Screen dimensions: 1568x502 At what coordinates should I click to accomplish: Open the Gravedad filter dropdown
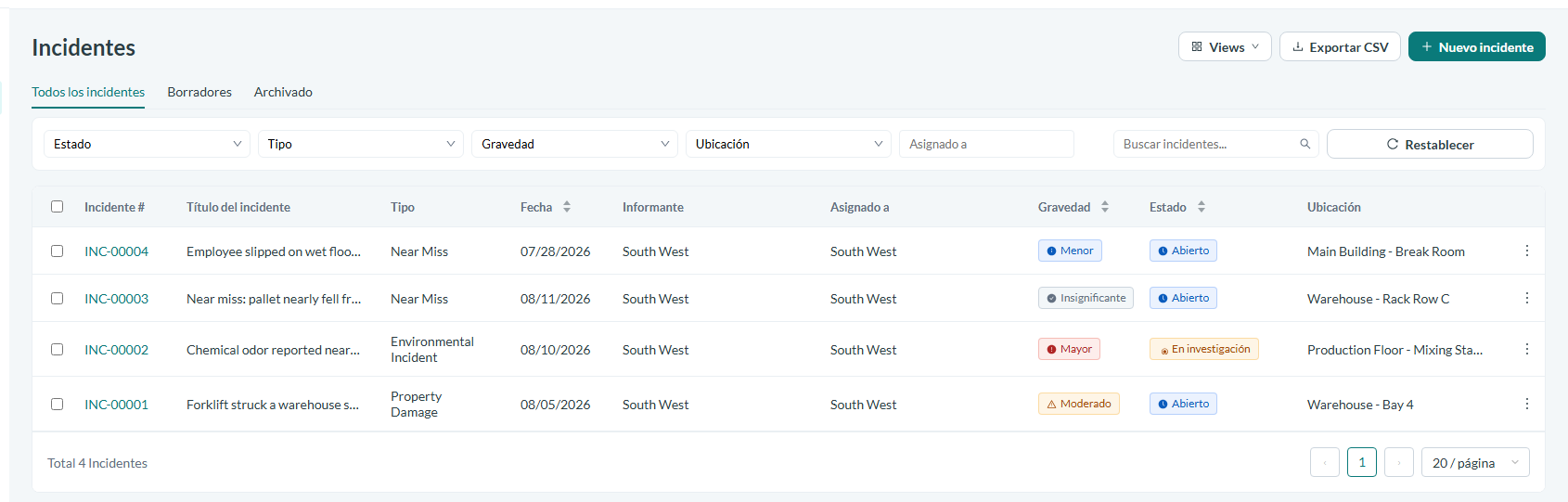[574, 144]
